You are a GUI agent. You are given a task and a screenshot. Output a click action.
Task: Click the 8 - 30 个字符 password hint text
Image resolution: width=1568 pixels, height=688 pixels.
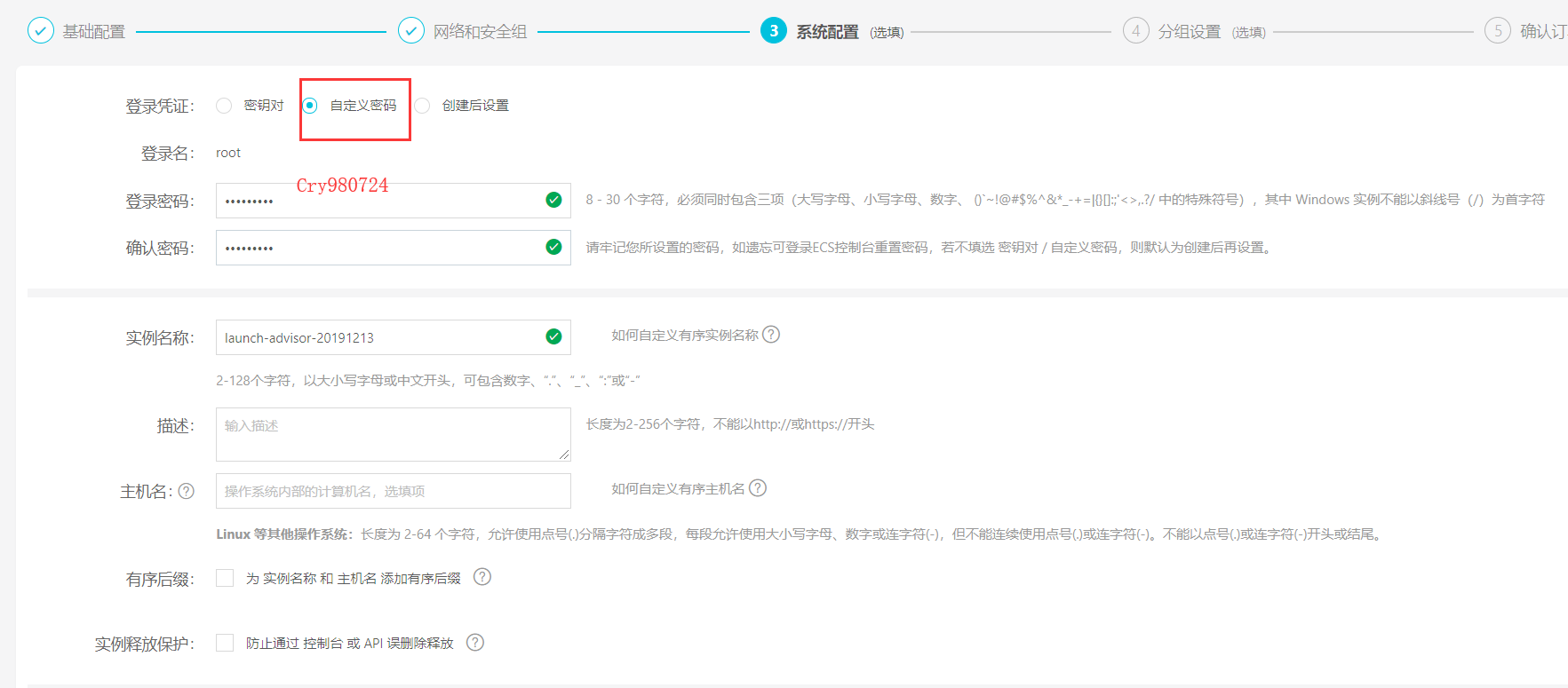1065,200
